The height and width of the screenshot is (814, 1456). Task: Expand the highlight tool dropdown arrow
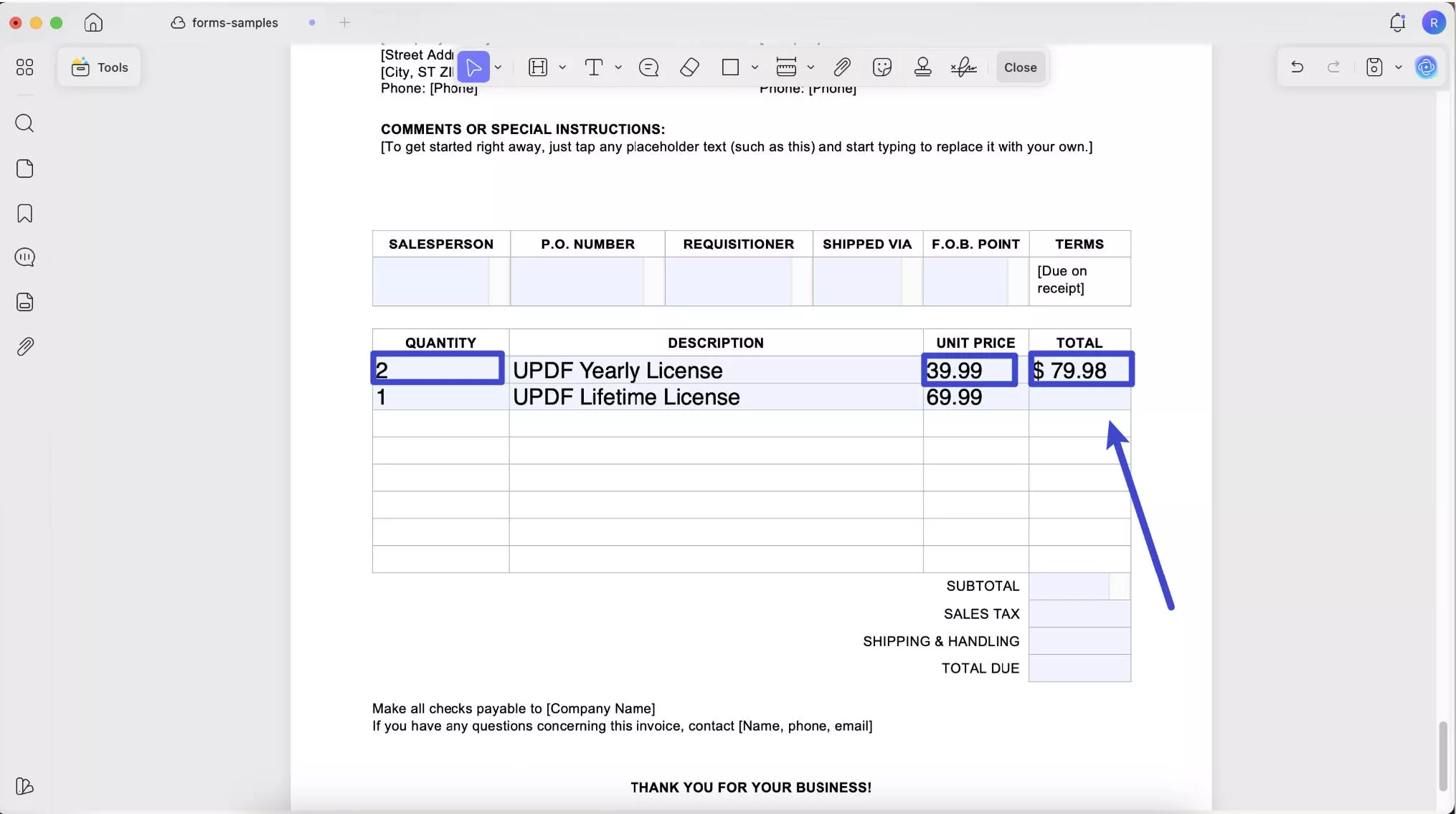point(562,67)
